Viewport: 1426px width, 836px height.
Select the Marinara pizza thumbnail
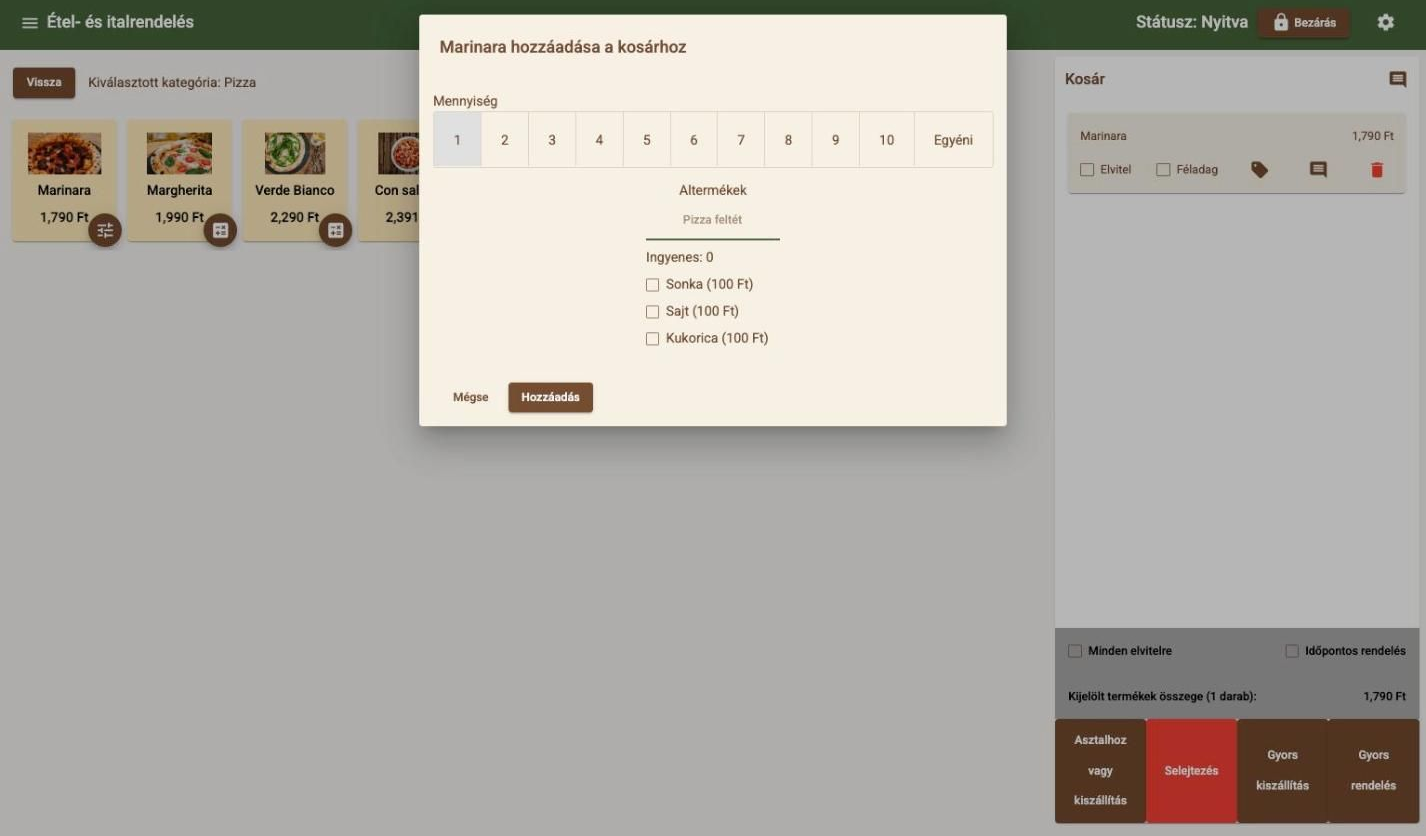pos(64,153)
